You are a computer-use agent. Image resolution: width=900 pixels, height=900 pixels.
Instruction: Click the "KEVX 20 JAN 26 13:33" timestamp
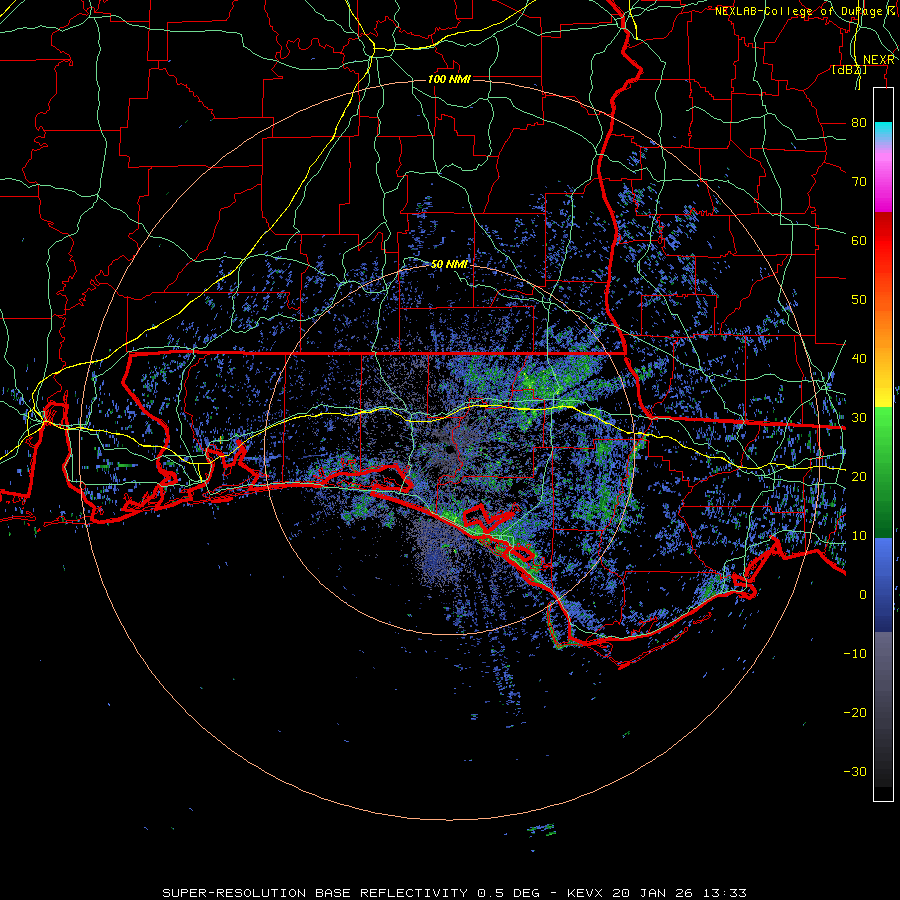tap(657, 893)
